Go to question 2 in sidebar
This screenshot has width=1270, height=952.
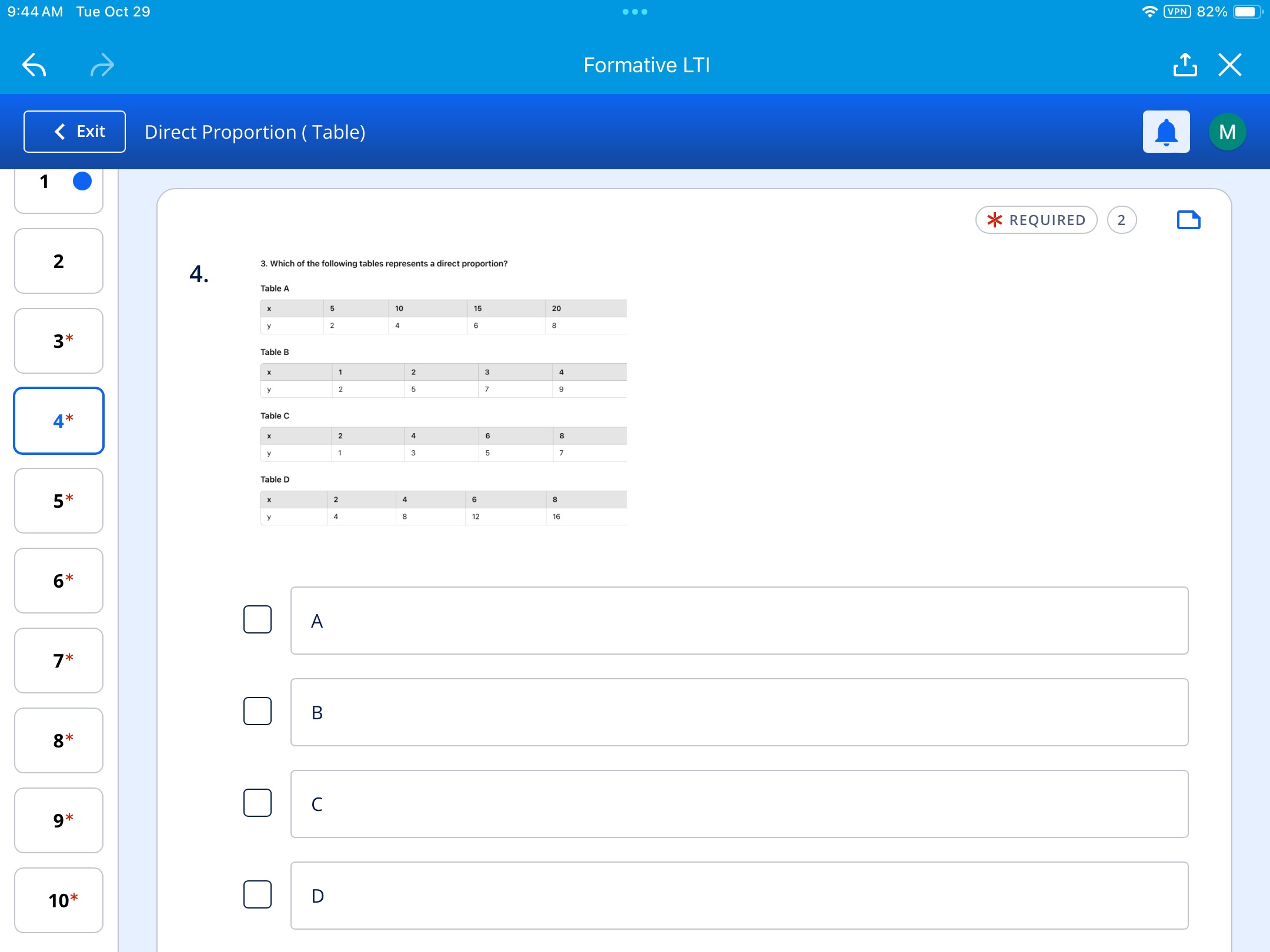coord(59,261)
